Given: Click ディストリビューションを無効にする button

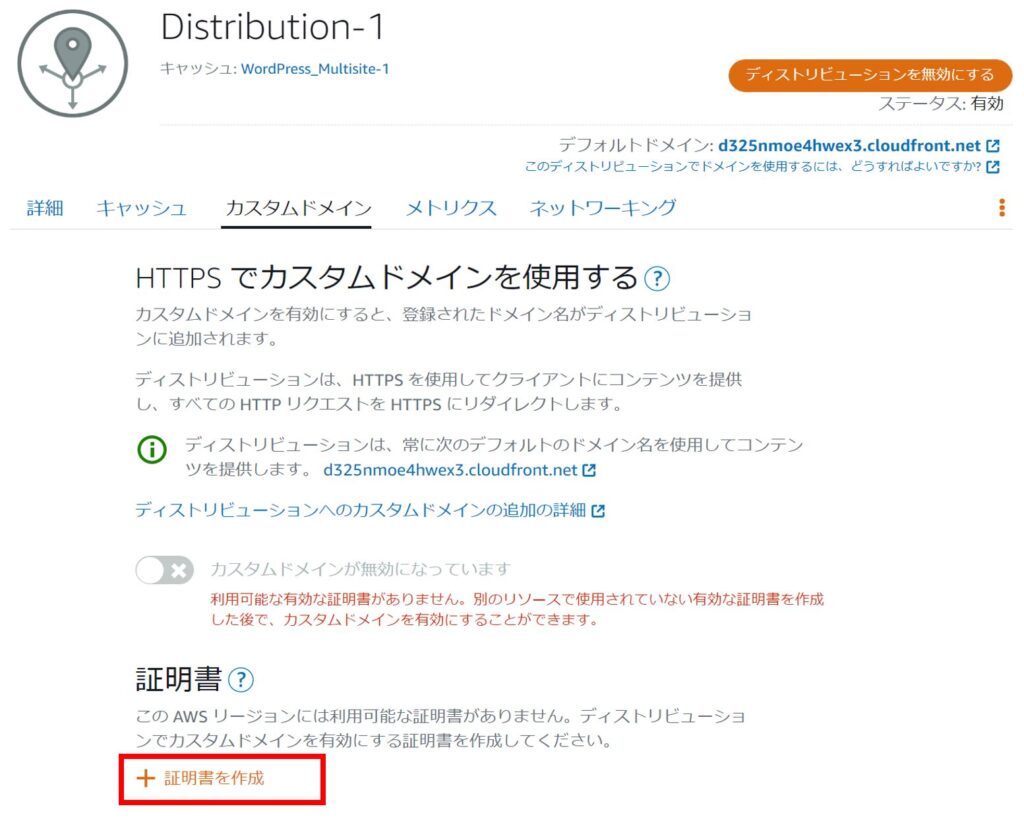Looking at the screenshot, I should (x=870, y=75).
